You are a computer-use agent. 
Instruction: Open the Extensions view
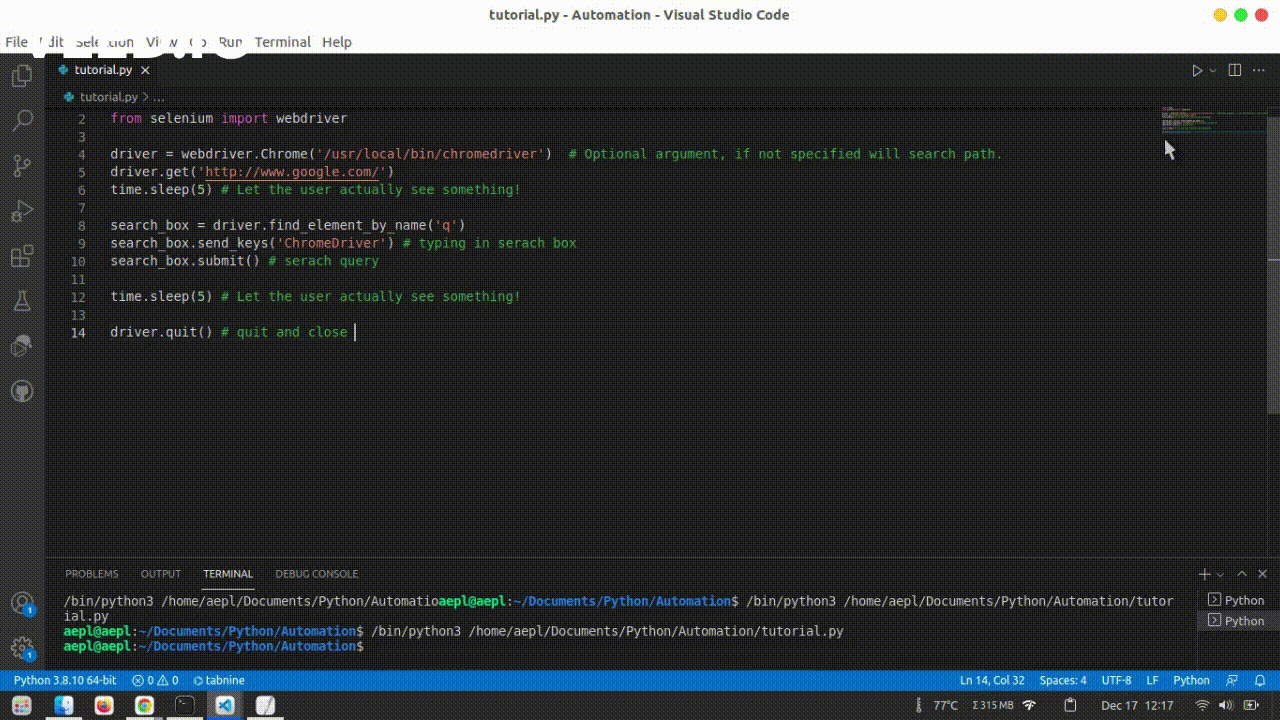pos(22,256)
